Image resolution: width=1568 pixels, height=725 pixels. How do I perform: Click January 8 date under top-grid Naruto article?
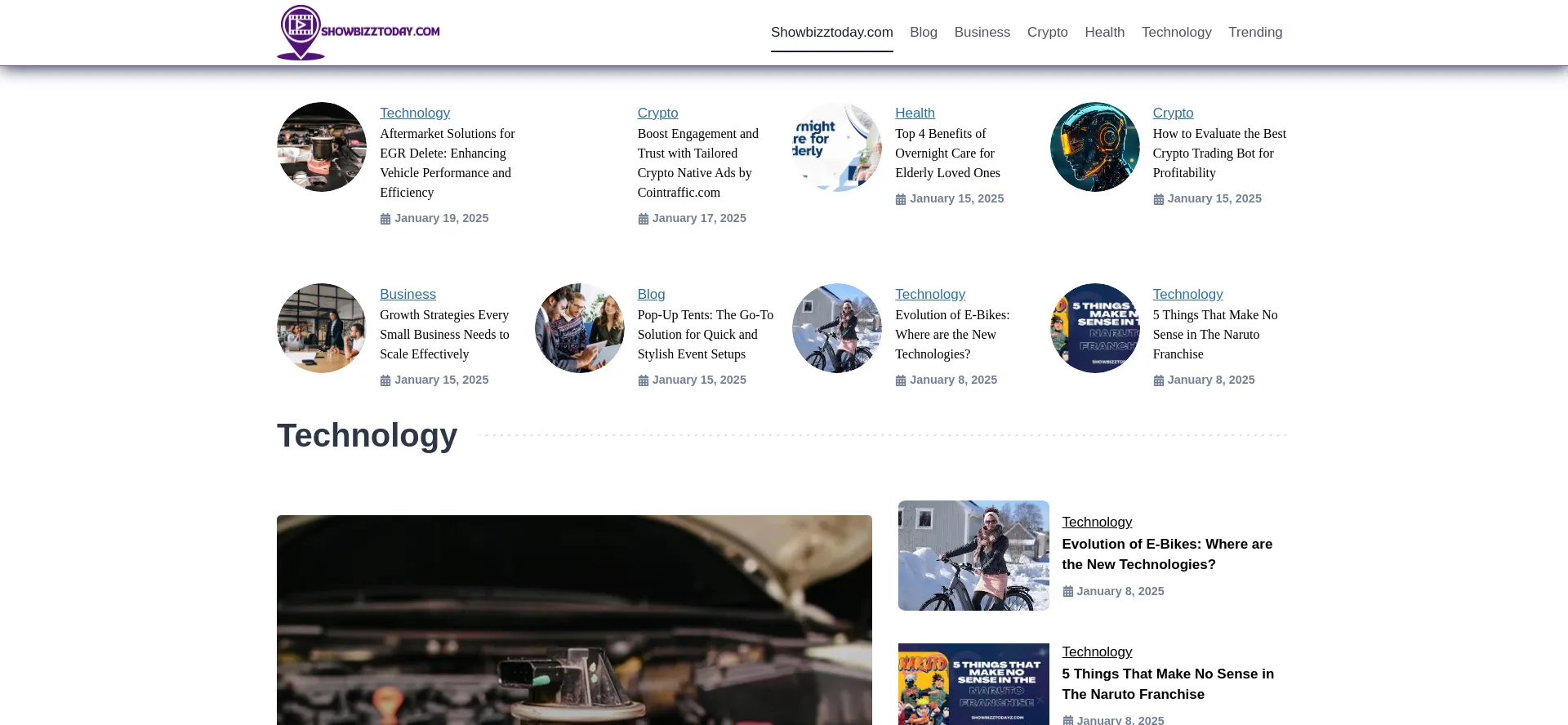click(1211, 380)
